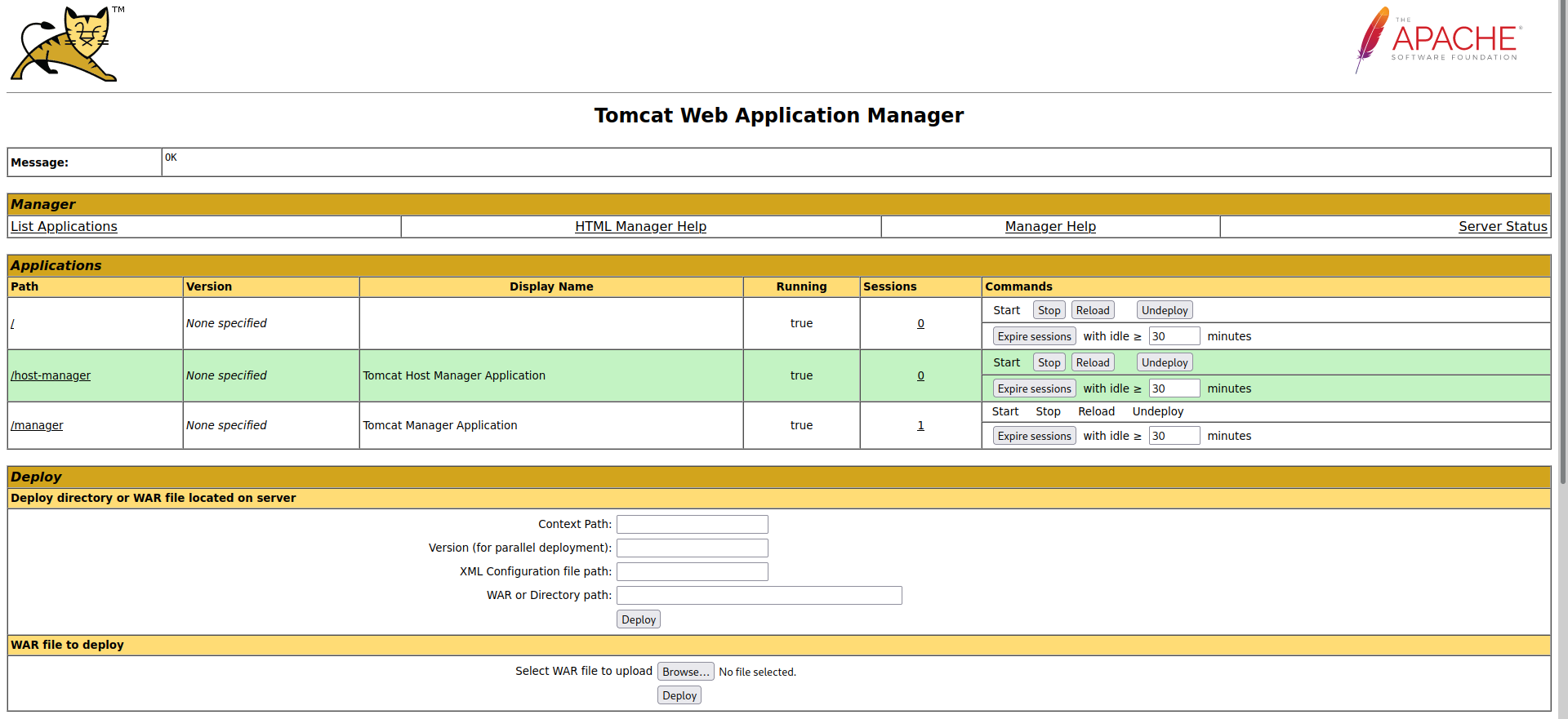The width and height of the screenshot is (1568, 719).
Task: Focus the Version parallel deployment field
Action: (x=693, y=548)
